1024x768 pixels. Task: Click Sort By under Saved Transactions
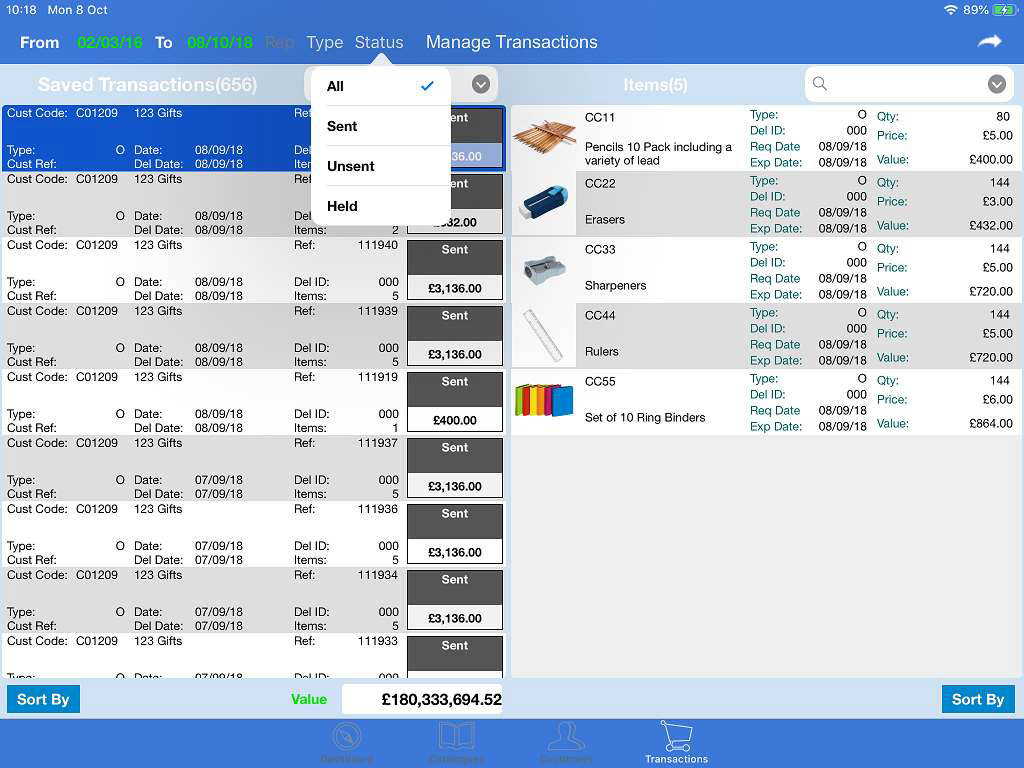(43, 699)
